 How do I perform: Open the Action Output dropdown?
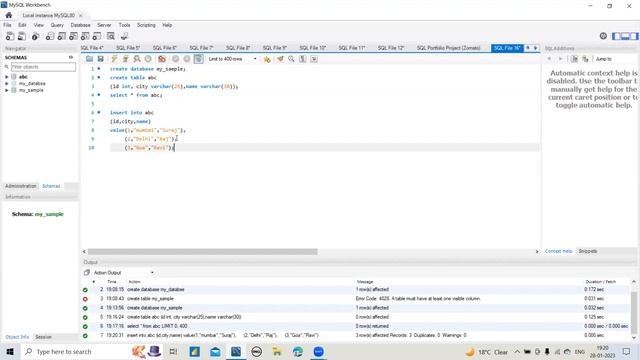(124, 273)
